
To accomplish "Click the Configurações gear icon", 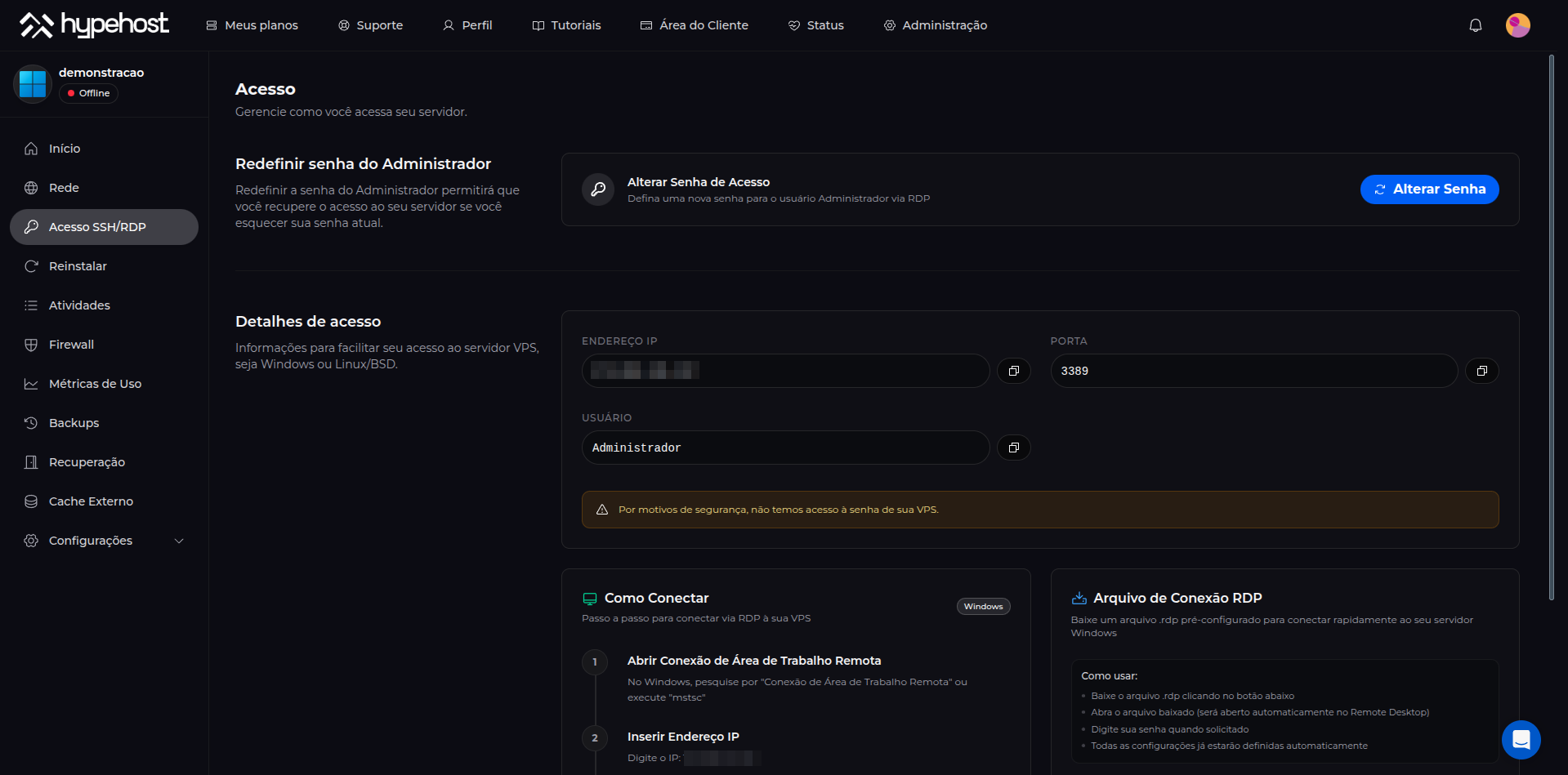I will coord(31,541).
